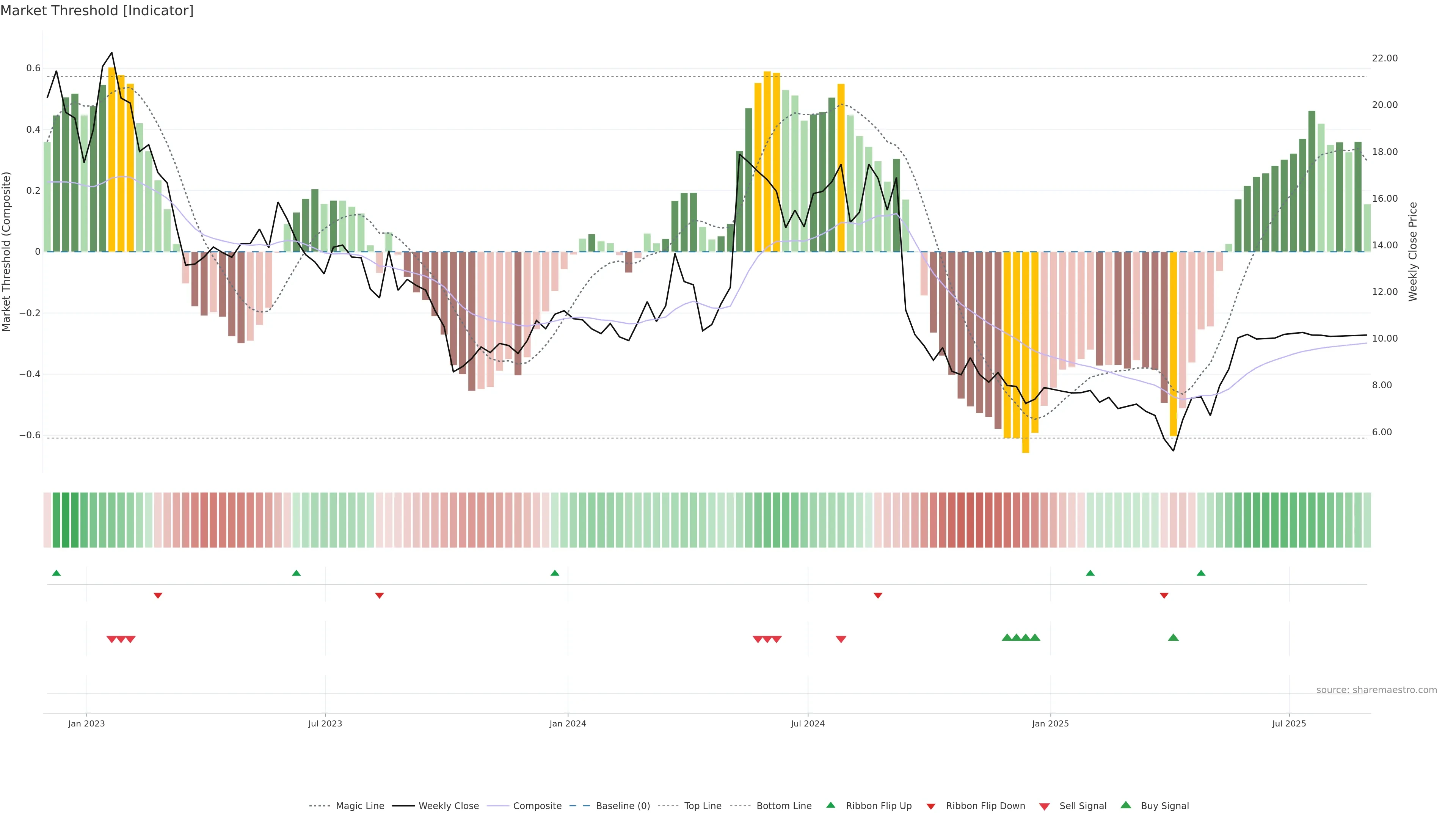Toggle Composite line in the legend
This screenshot has height=819, width=1456.
click(x=537, y=806)
